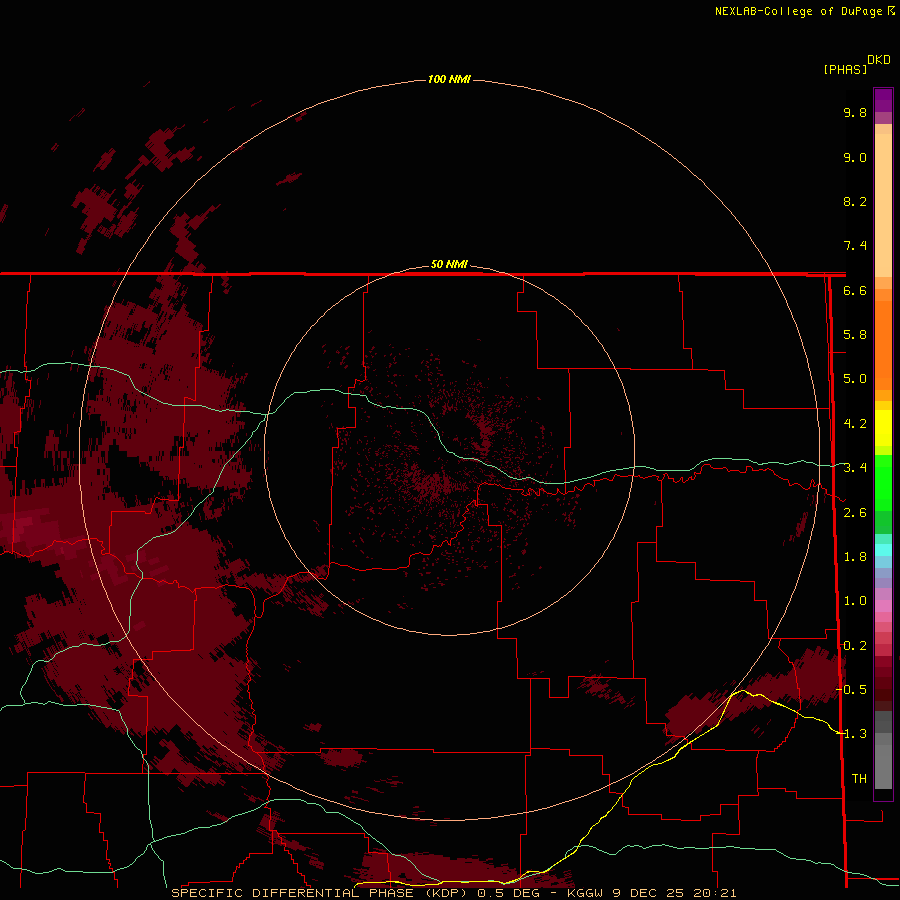
Task: Click the 3.4 scale value
Action: (x=855, y=468)
